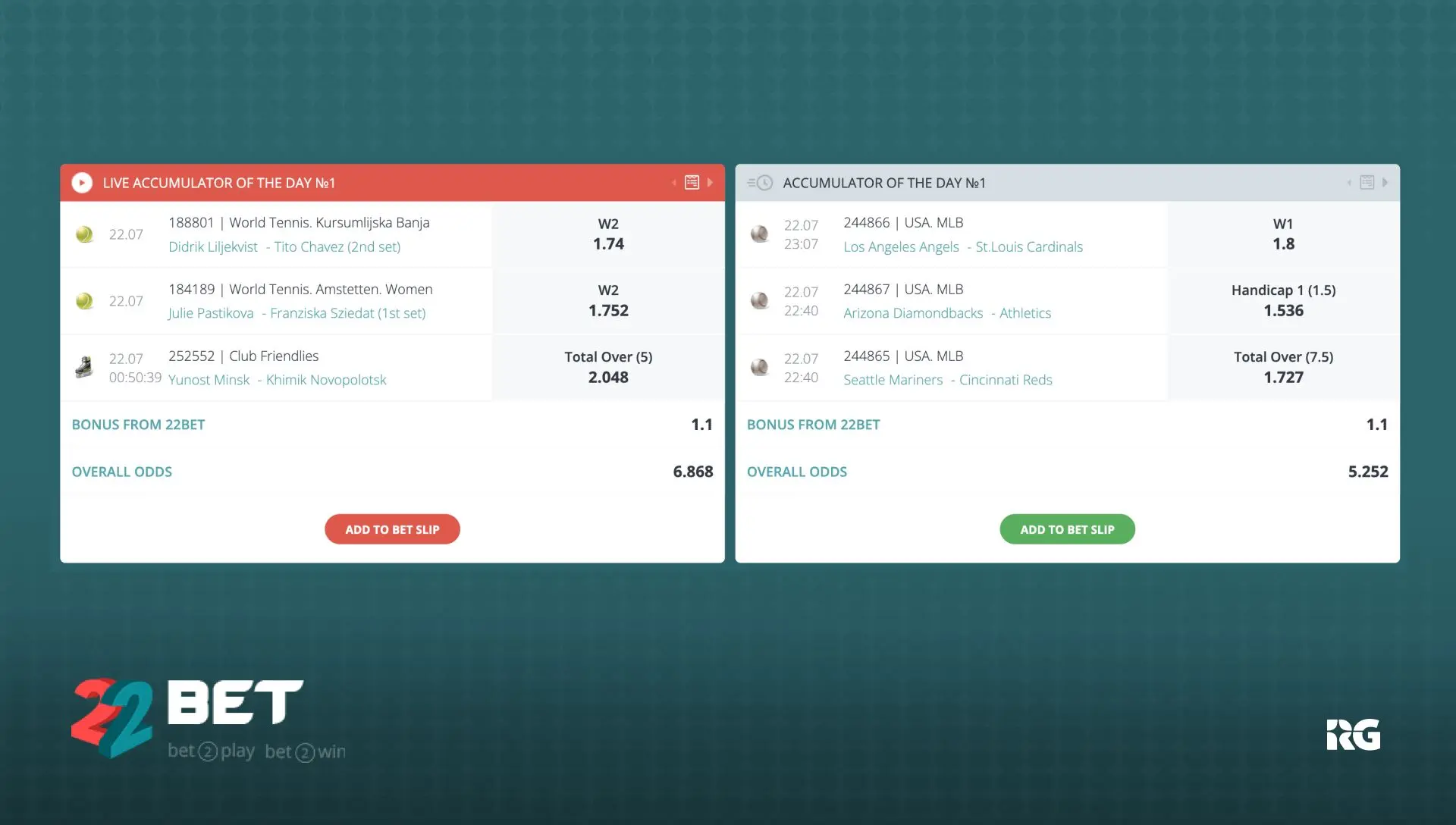This screenshot has width=1456, height=825.
Task: Click "BONUS FROM 22BET" label in live accumulator card
Action: pyautogui.click(x=138, y=425)
